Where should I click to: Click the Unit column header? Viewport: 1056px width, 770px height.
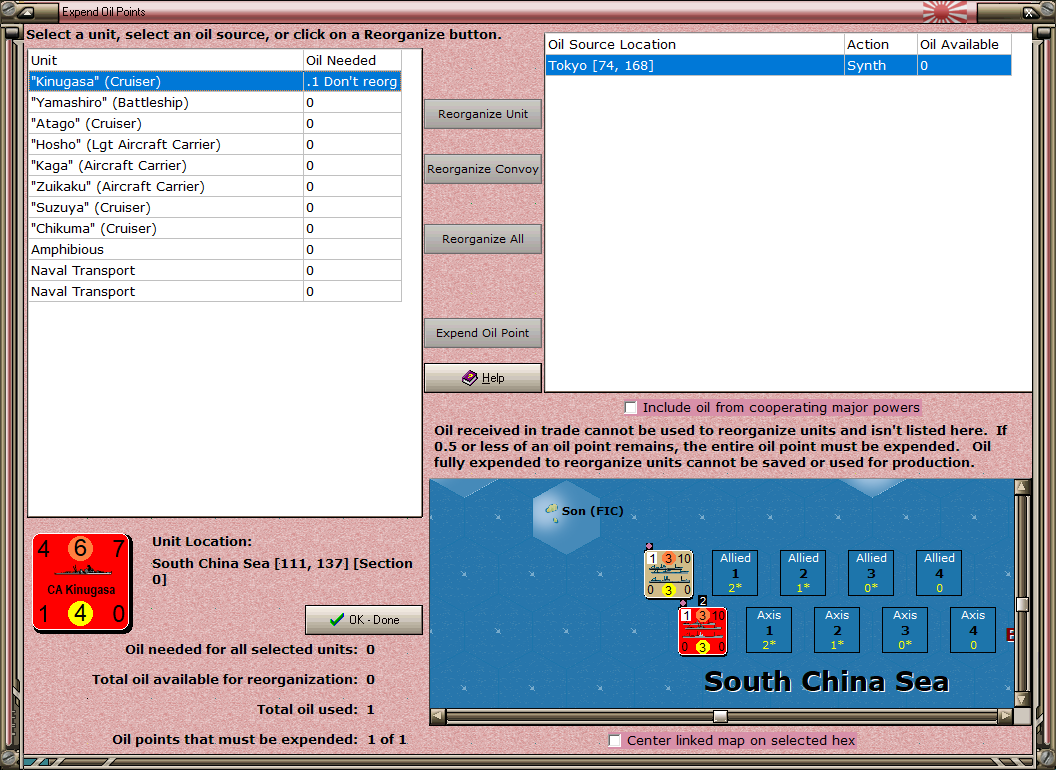[x=166, y=60]
